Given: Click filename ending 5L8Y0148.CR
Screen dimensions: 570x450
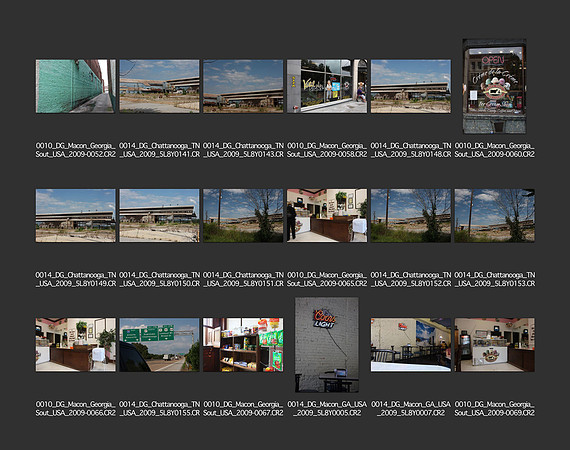Looking at the screenshot, I should click(x=411, y=150).
